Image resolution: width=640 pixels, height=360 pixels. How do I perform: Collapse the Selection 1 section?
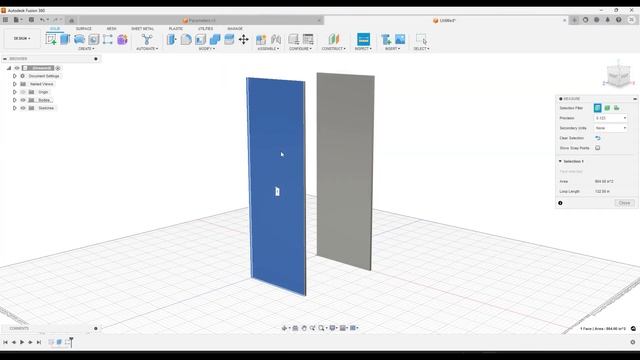(560, 162)
